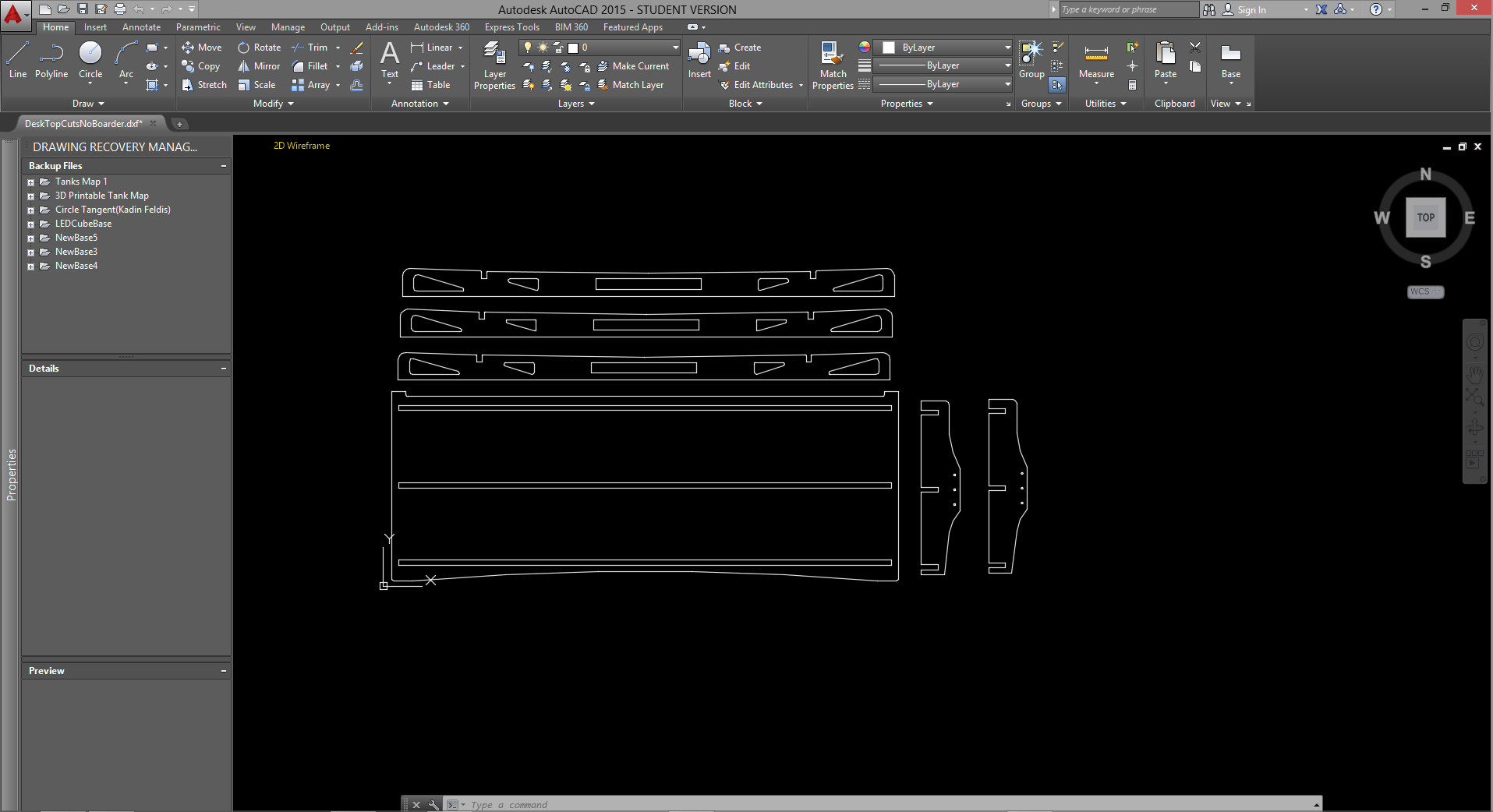
Task: Select the Polyline tool
Action: pos(51,61)
